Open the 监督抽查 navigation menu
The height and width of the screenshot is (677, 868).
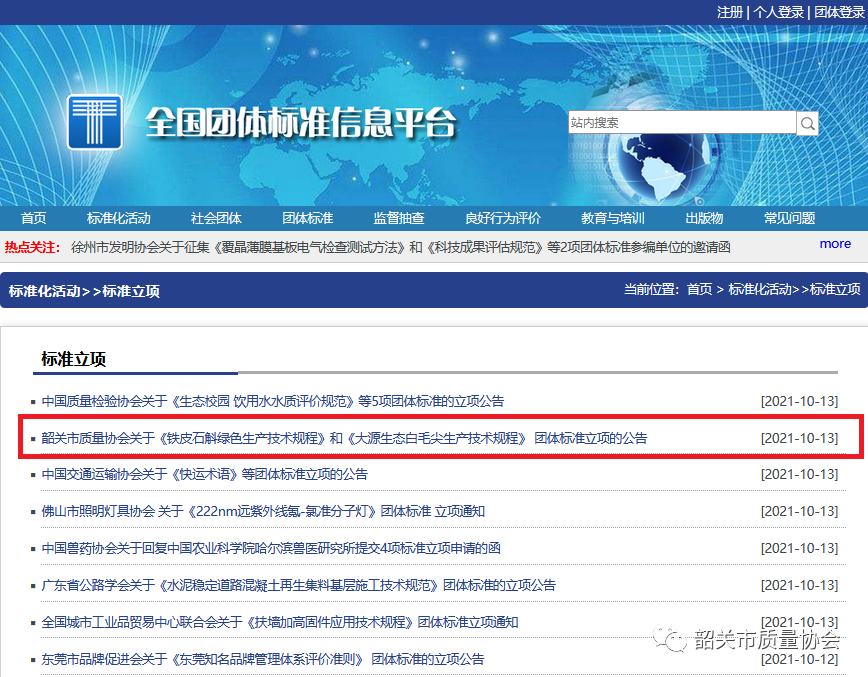coord(399,218)
